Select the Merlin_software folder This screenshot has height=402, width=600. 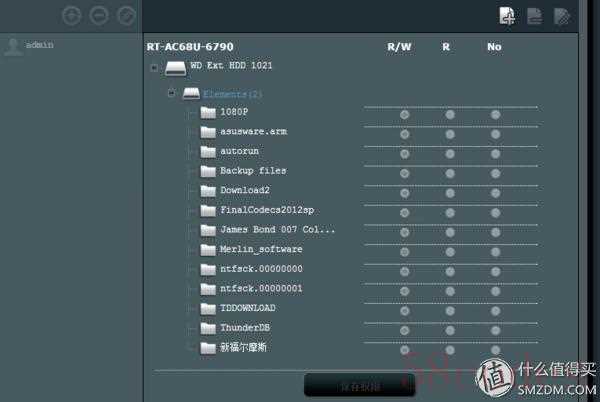(261, 249)
